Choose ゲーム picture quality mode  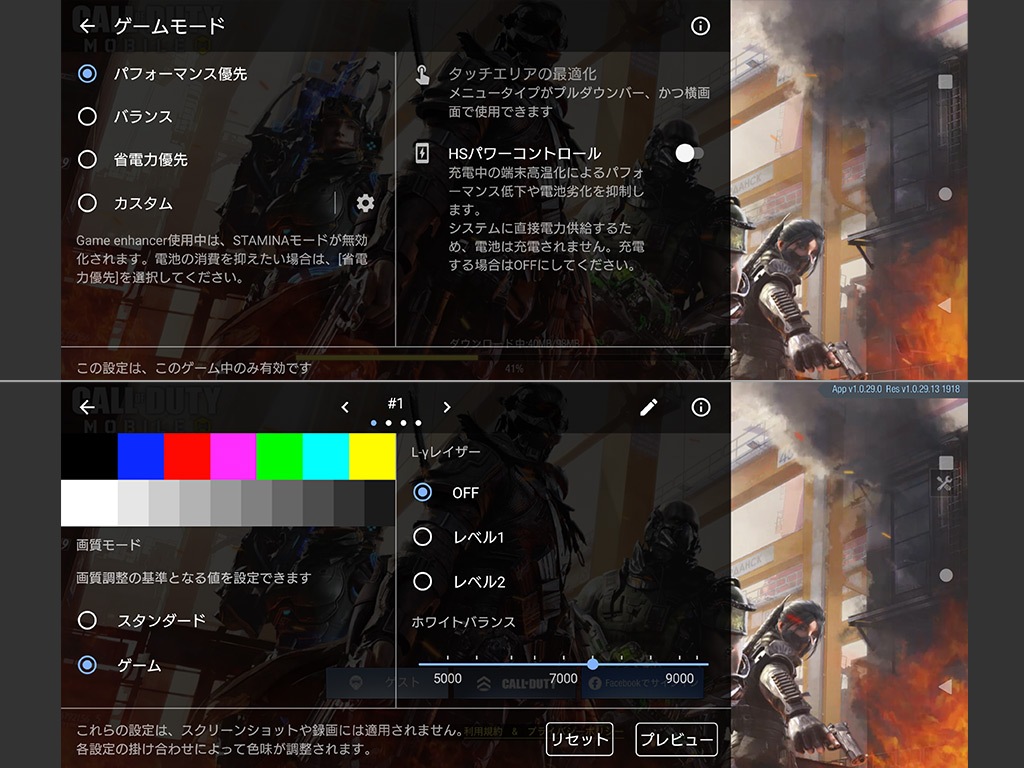click(120, 665)
